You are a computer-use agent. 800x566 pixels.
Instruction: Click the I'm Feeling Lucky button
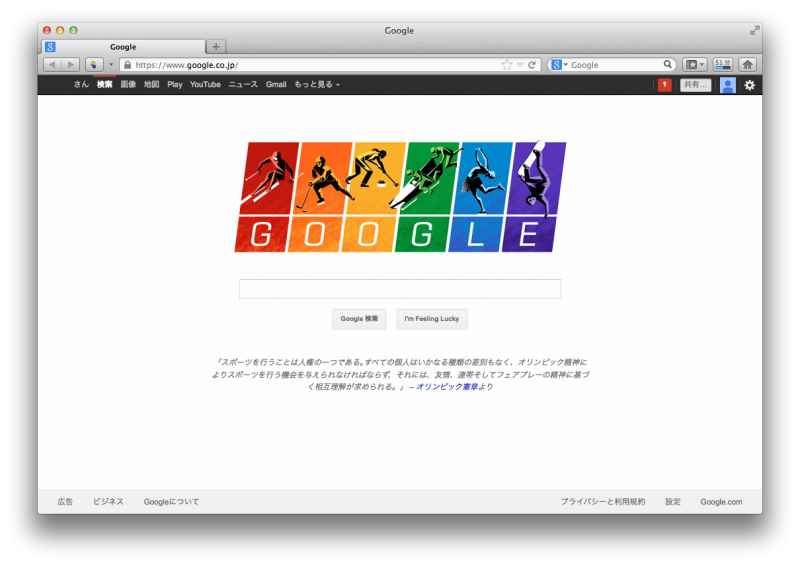(432, 319)
